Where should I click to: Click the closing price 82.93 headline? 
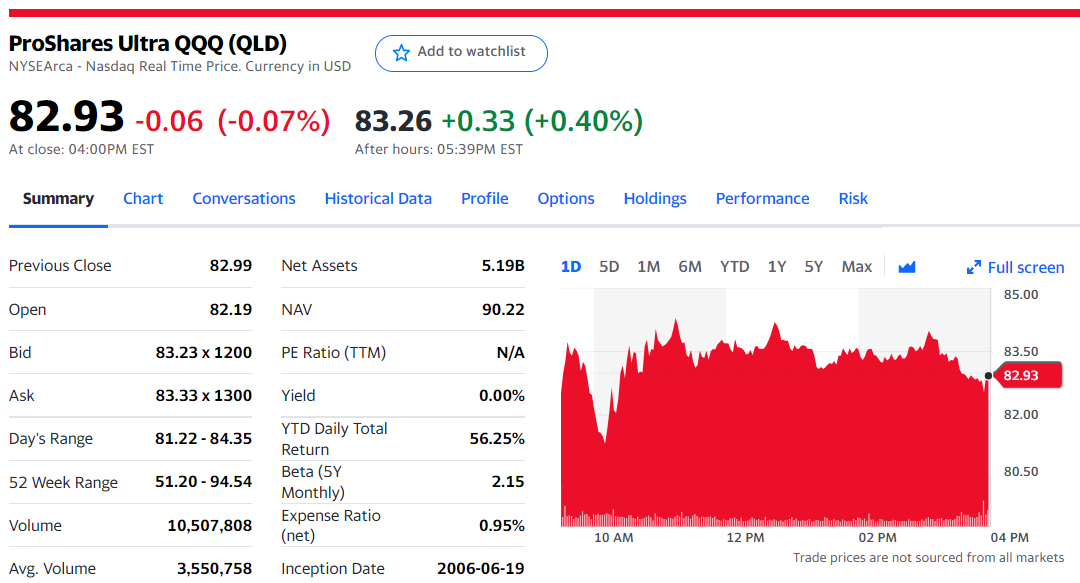pyautogui.click(x=66, y=116)
